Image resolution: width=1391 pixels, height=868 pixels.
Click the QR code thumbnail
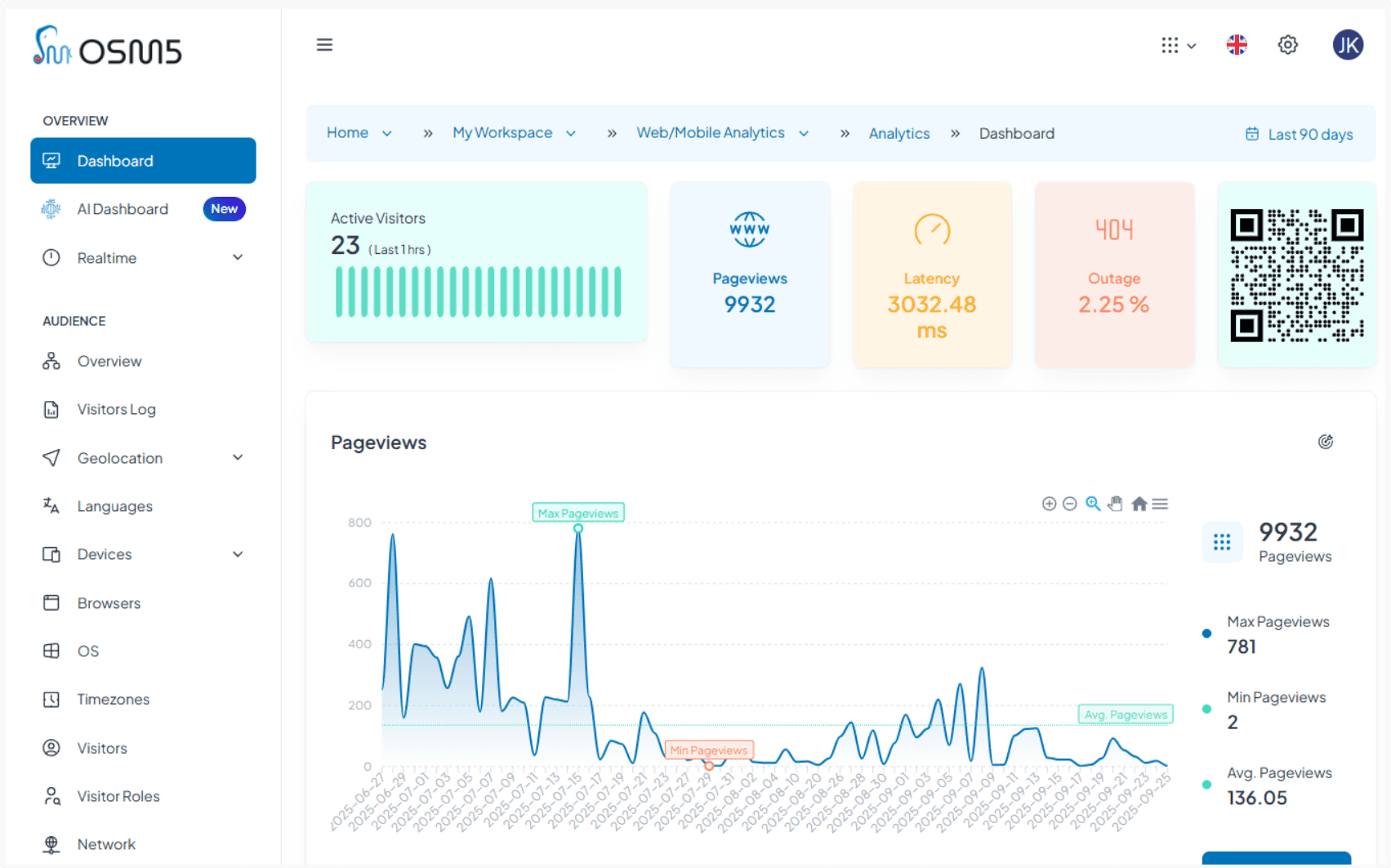(1297, 275)
